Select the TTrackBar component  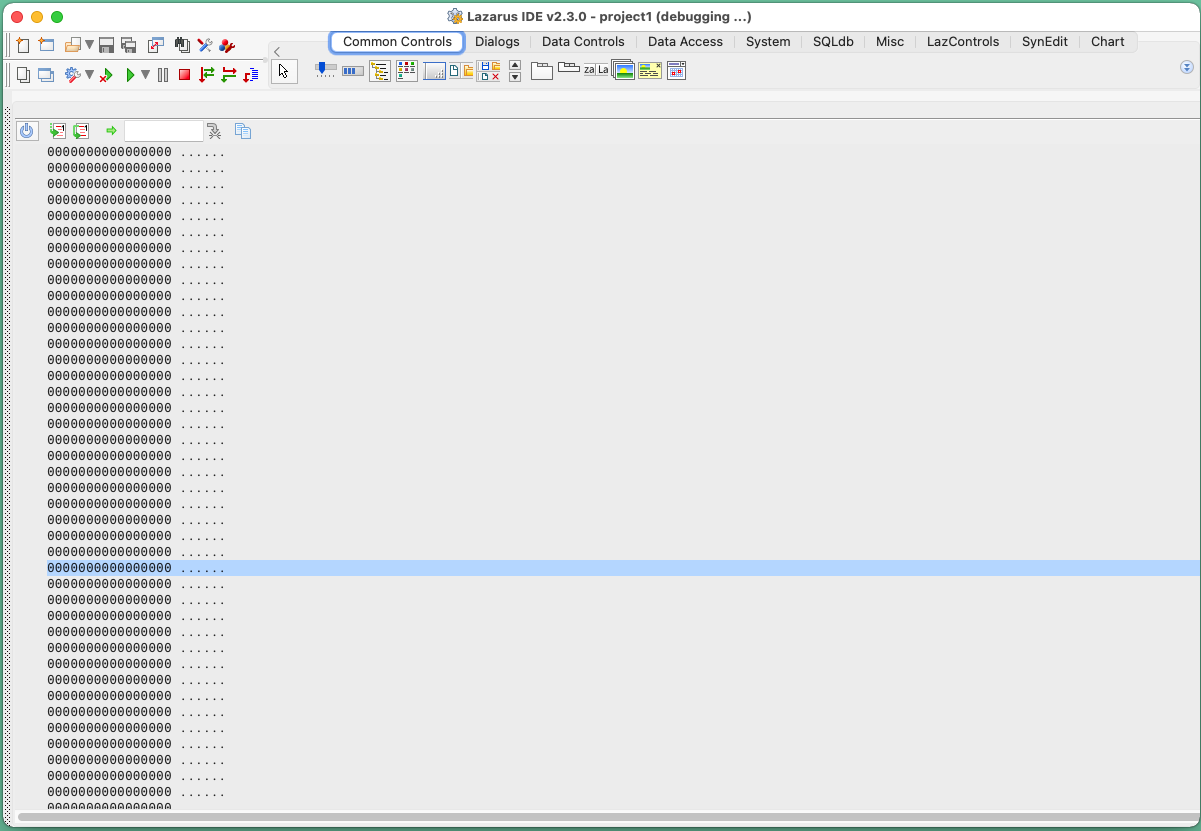(326, 70)
